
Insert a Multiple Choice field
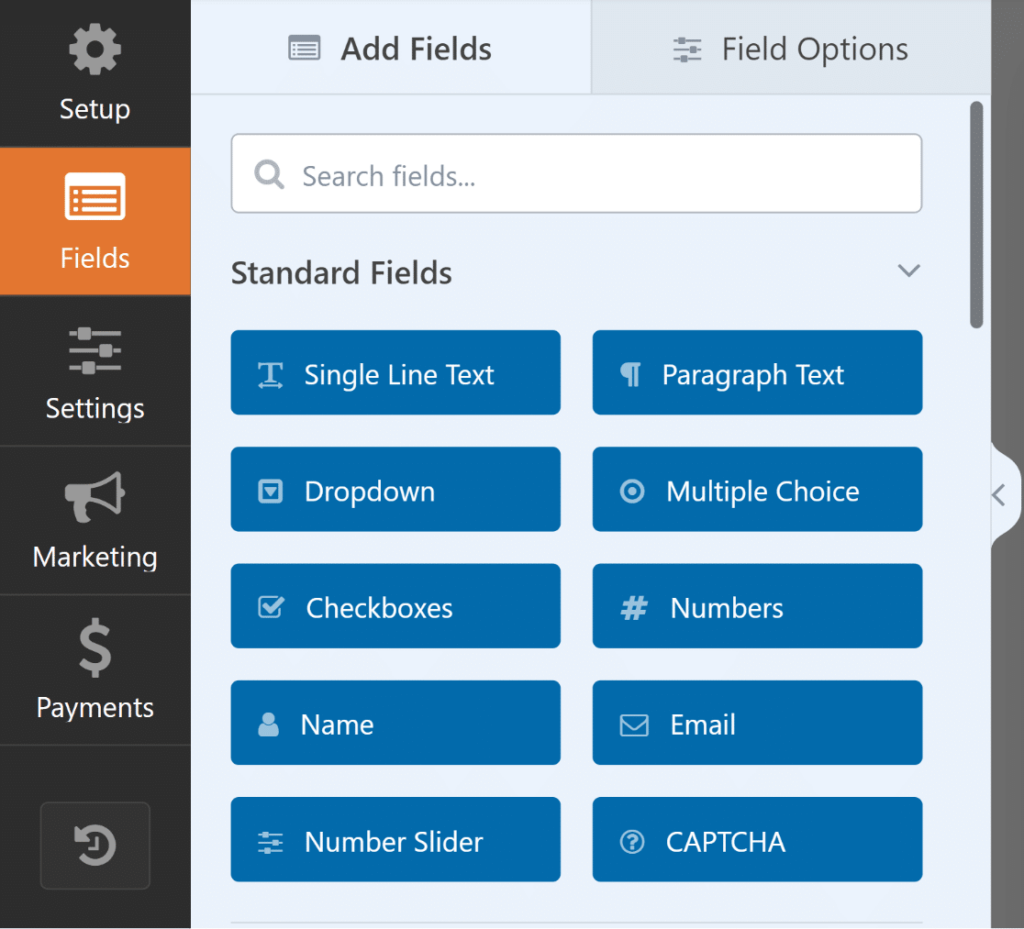[757, 489]
